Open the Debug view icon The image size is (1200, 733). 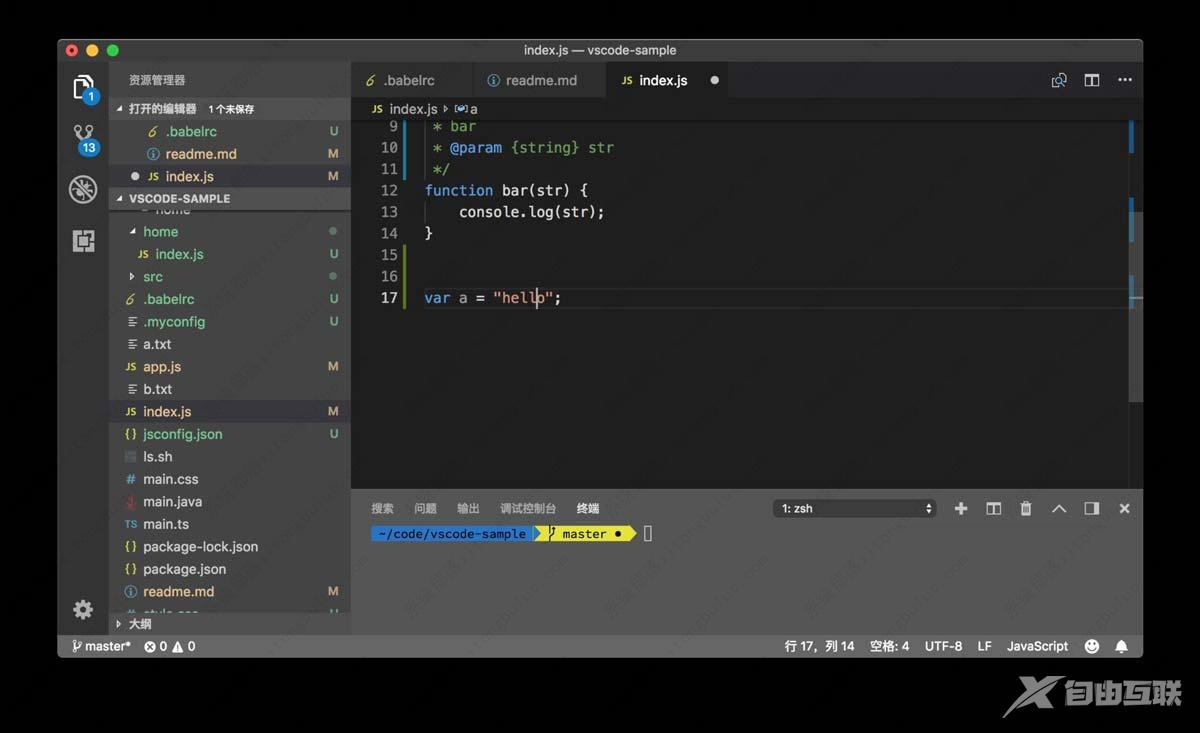coord(83,189)
